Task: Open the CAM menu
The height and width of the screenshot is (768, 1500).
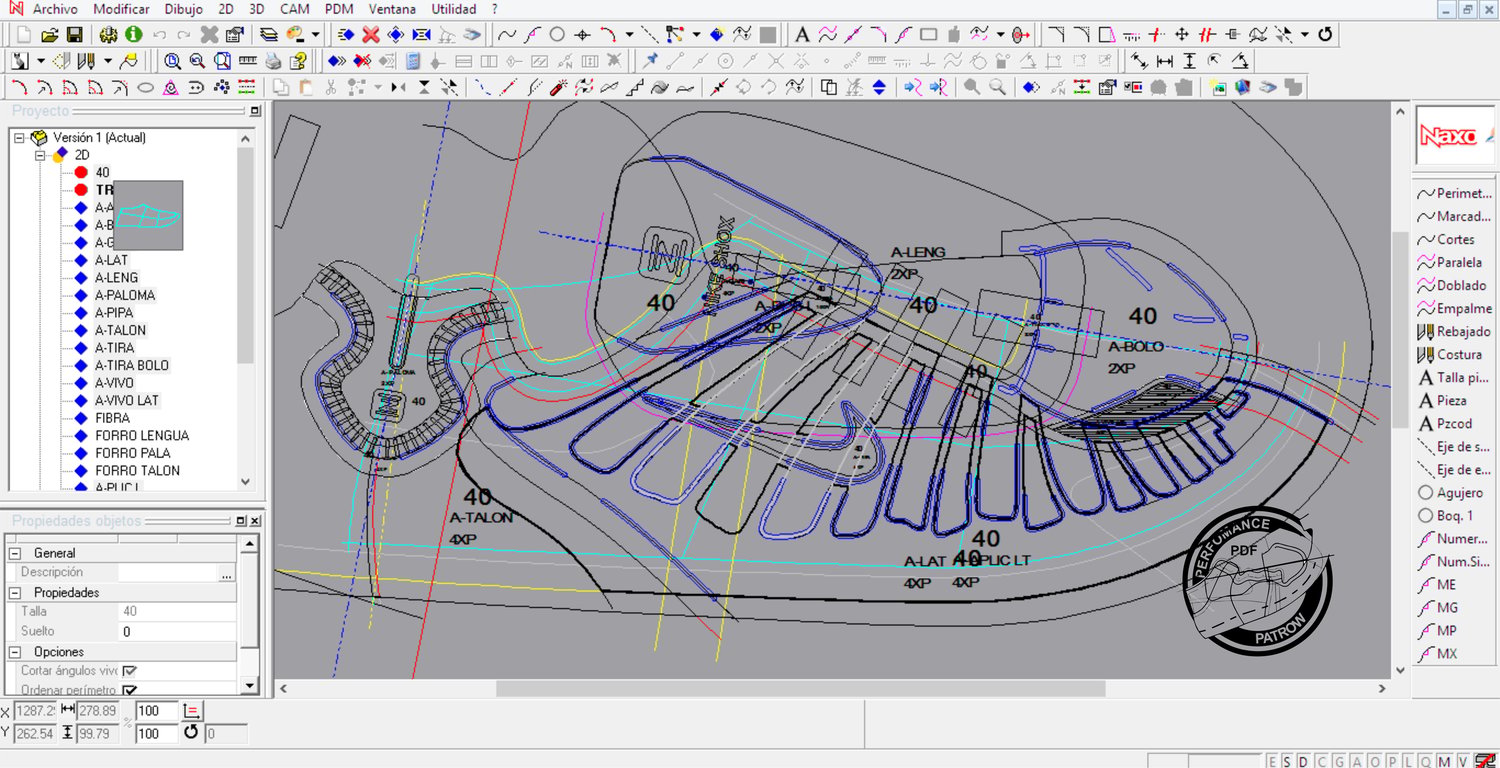Action: tap(294, 9)
